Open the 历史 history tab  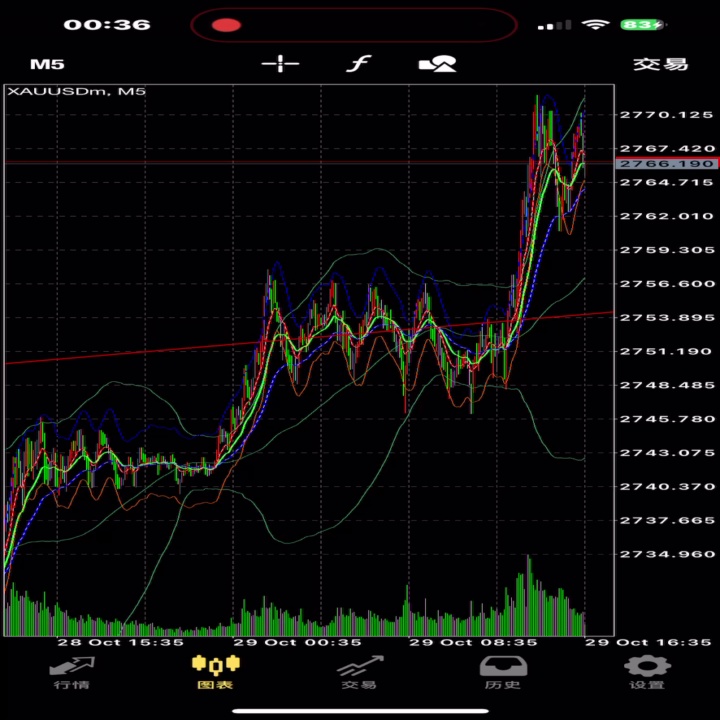503,673
